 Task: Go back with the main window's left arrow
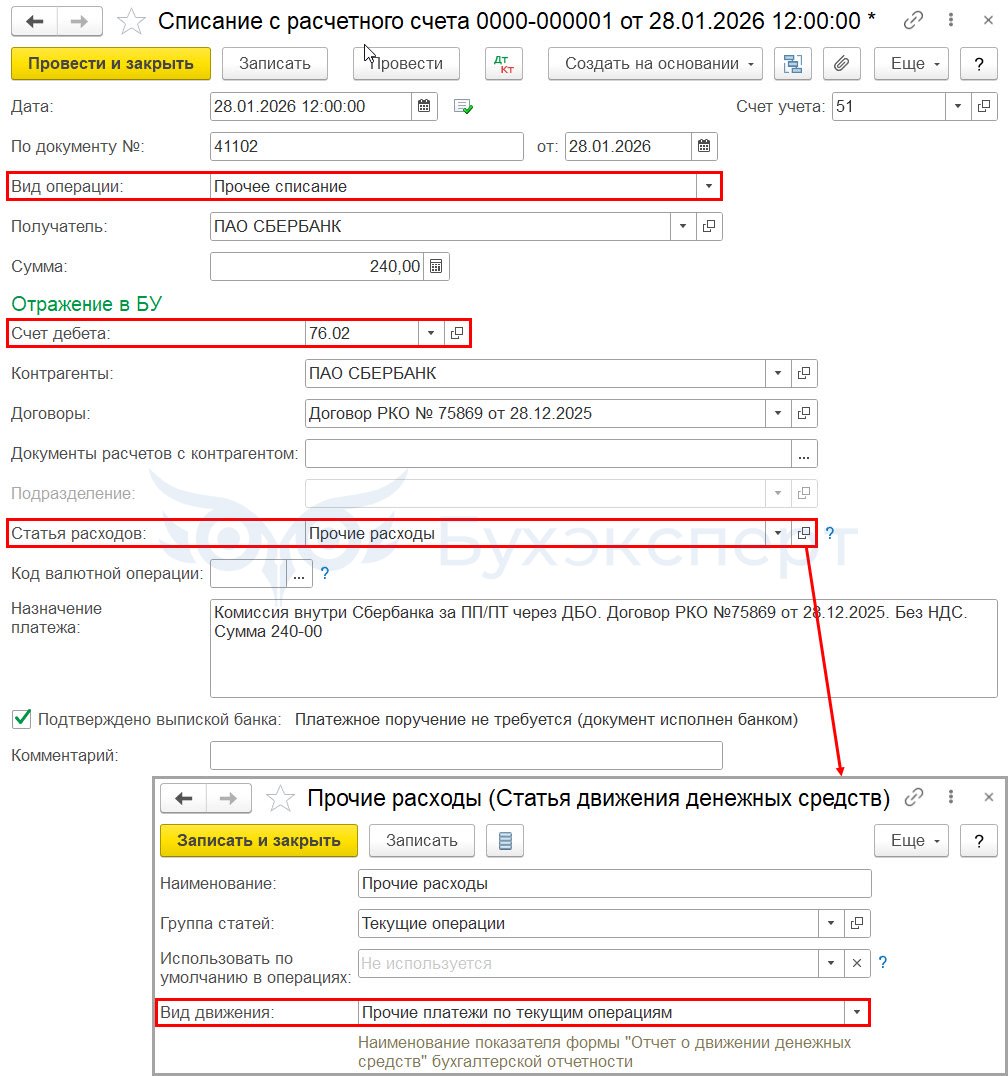click(x=34, y=21)
